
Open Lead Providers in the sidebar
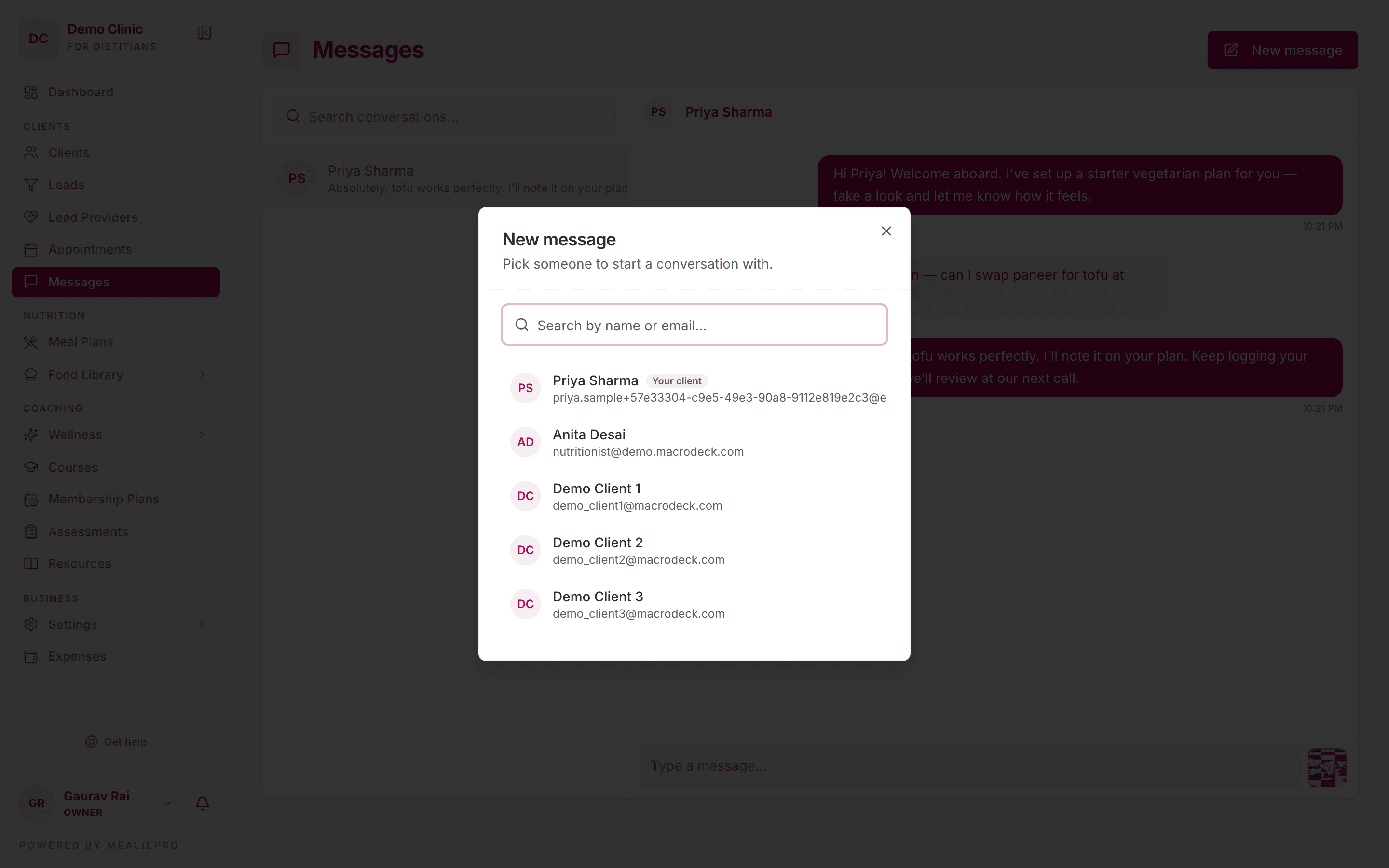coord(115,217)
